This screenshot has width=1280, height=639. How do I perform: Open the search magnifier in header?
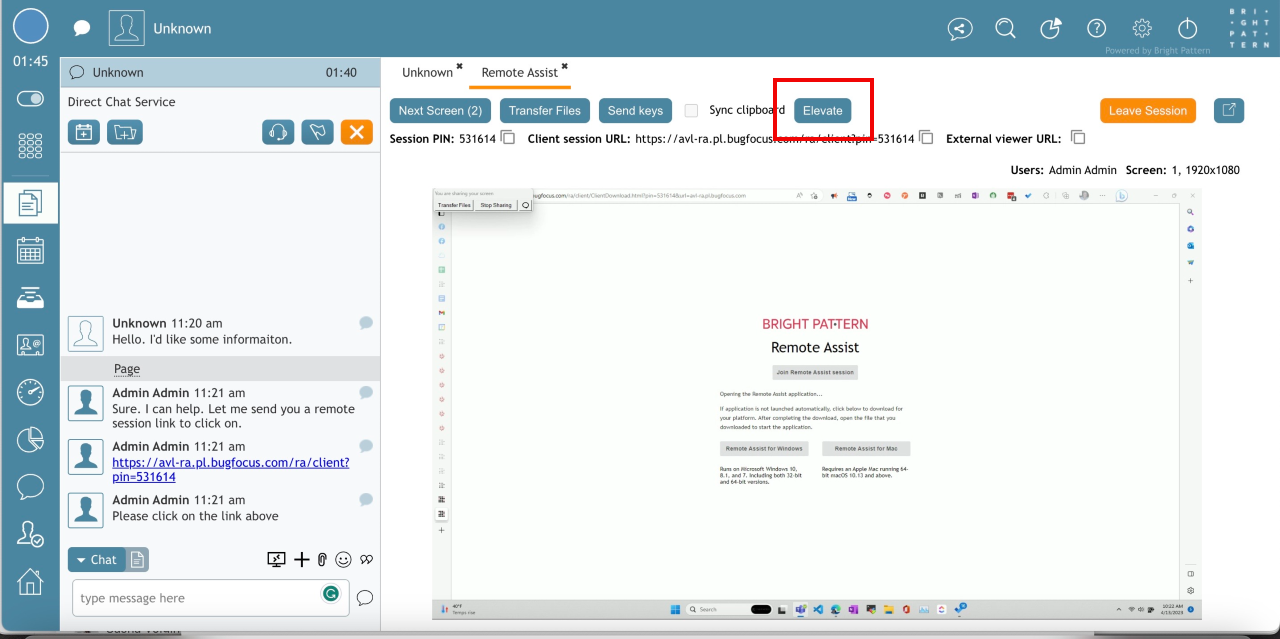pyautogui.click(x=1006, y=29)
